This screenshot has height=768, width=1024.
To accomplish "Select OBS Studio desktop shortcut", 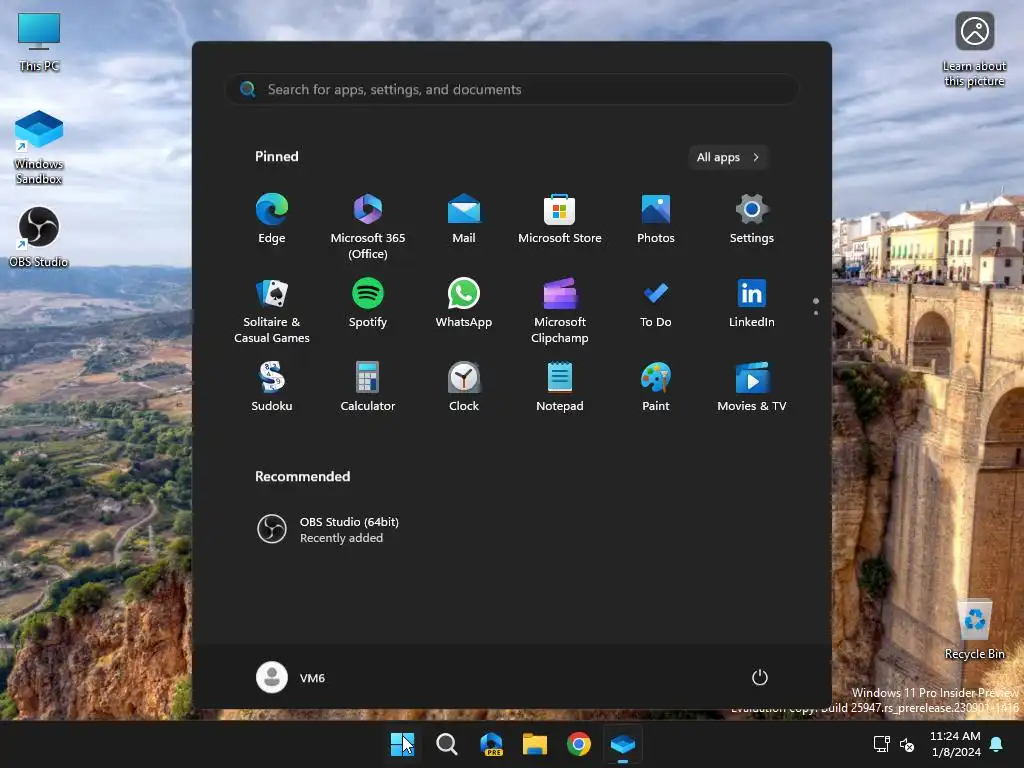I will tap(39, 238).
